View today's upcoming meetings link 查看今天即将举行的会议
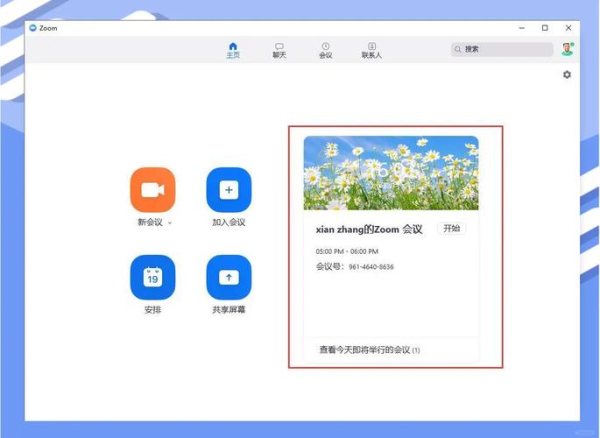Viewport: 600px width, 438px height. 370,350
